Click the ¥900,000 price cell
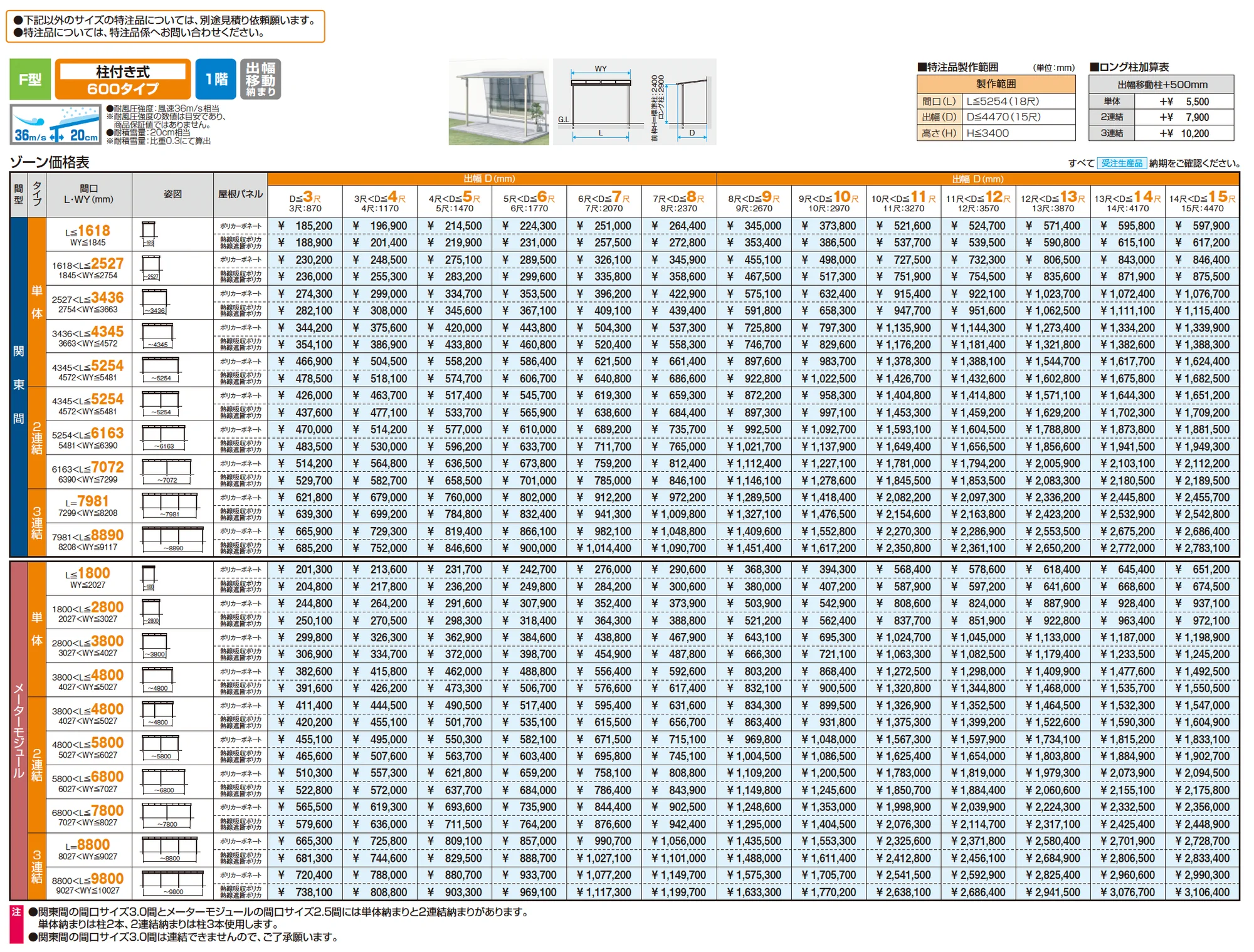1254x952 pixels. coord(529,548)
